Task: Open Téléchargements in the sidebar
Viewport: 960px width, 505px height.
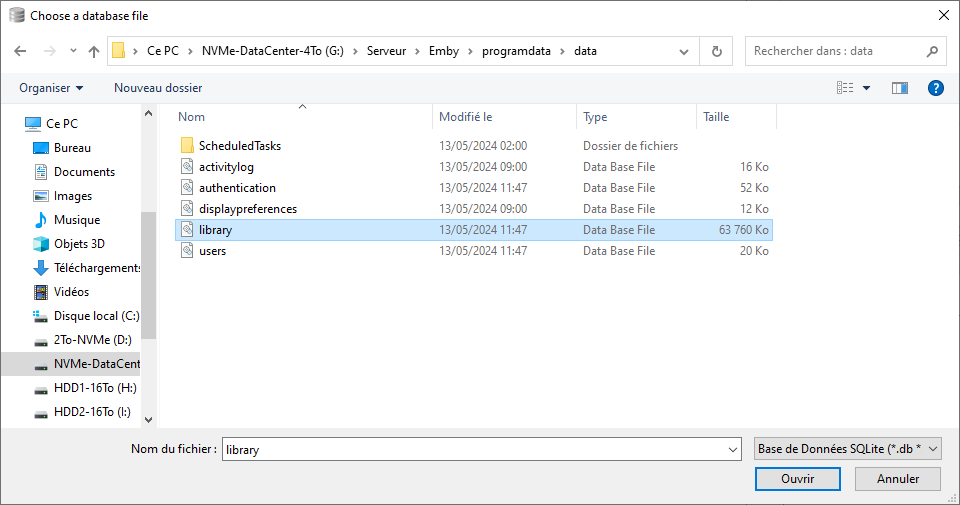Action: [97, 268]
